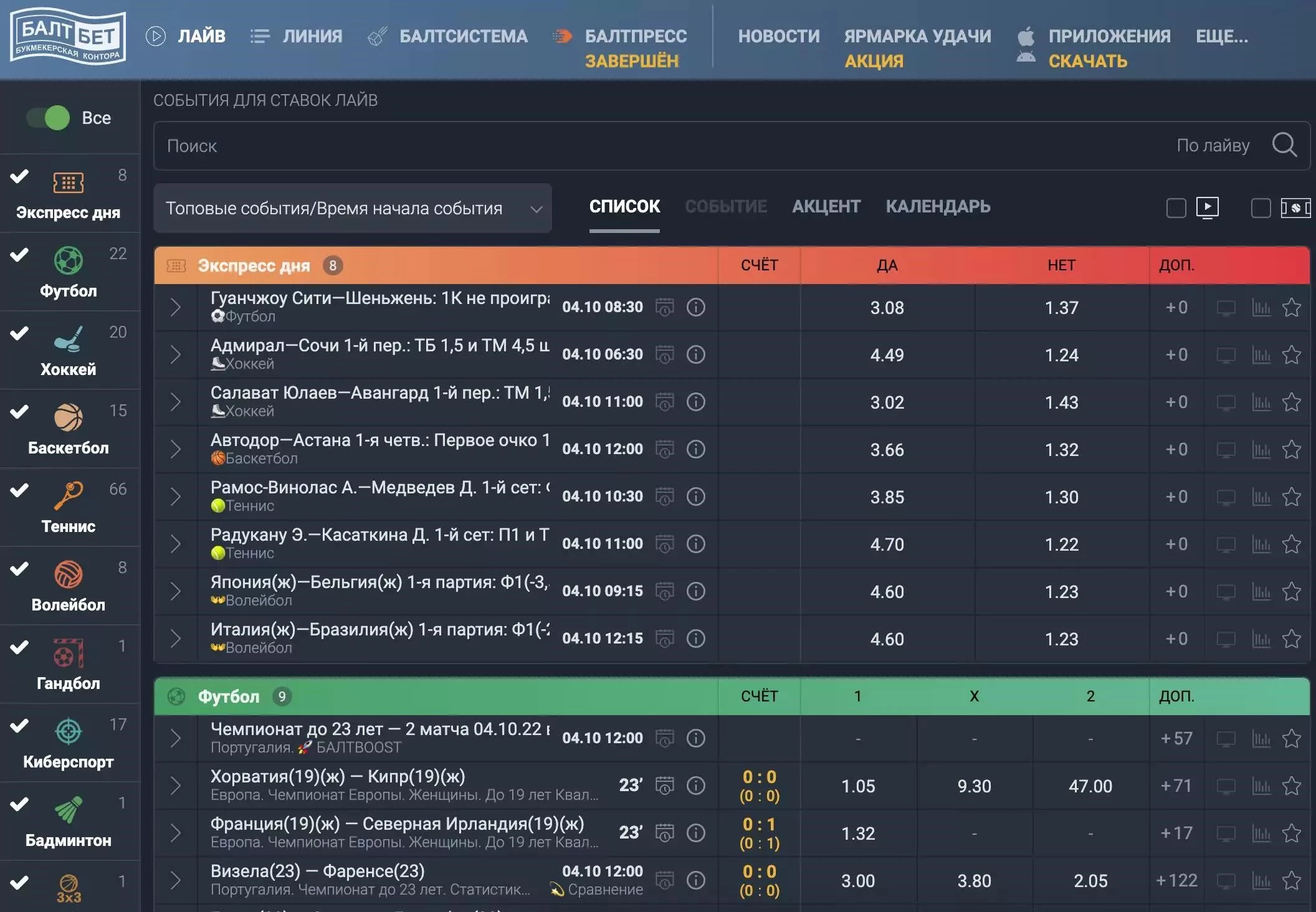Expand the Рамос-Винолас—Медведев row chevron

pos(176,496)
